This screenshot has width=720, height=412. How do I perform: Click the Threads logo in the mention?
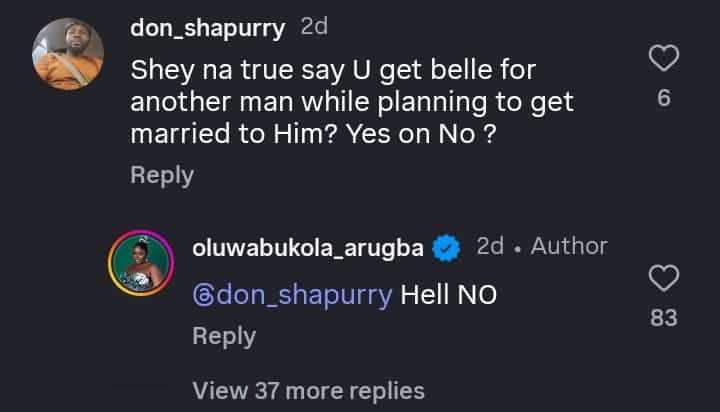203,296
